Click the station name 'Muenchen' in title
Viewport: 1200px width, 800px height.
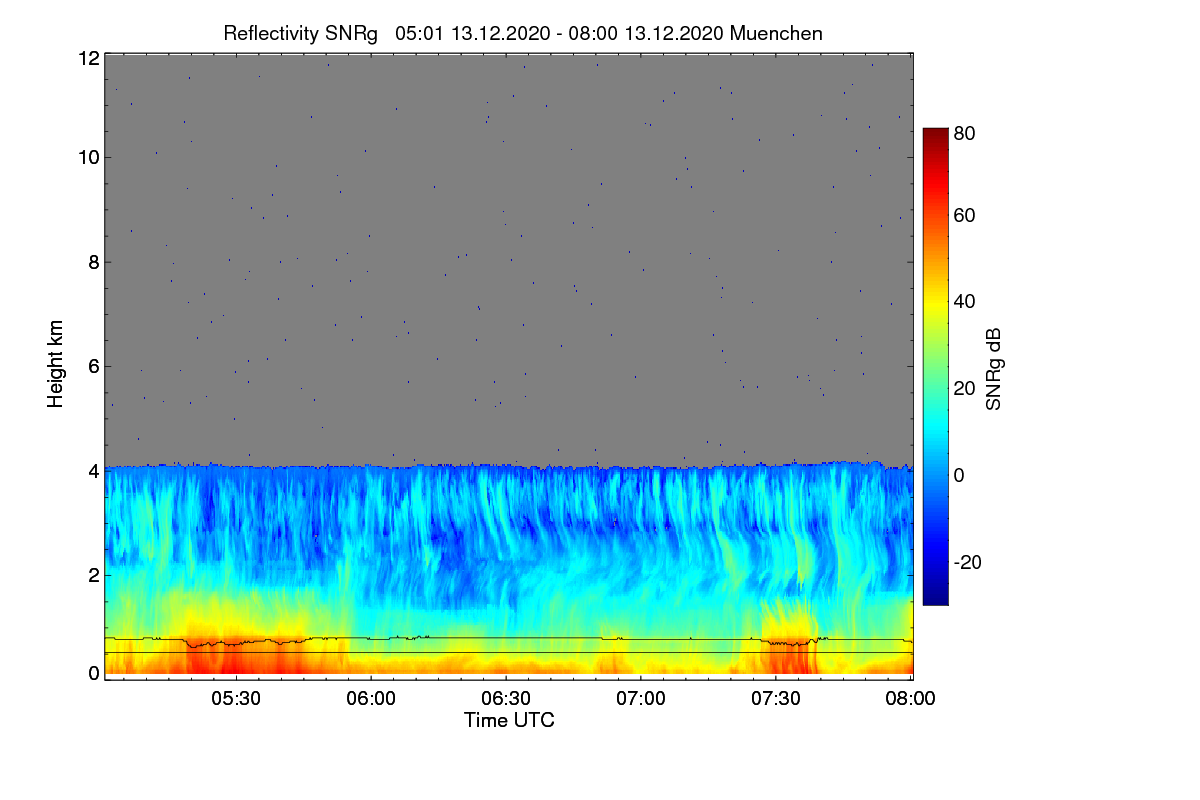[x=777, y=33]
